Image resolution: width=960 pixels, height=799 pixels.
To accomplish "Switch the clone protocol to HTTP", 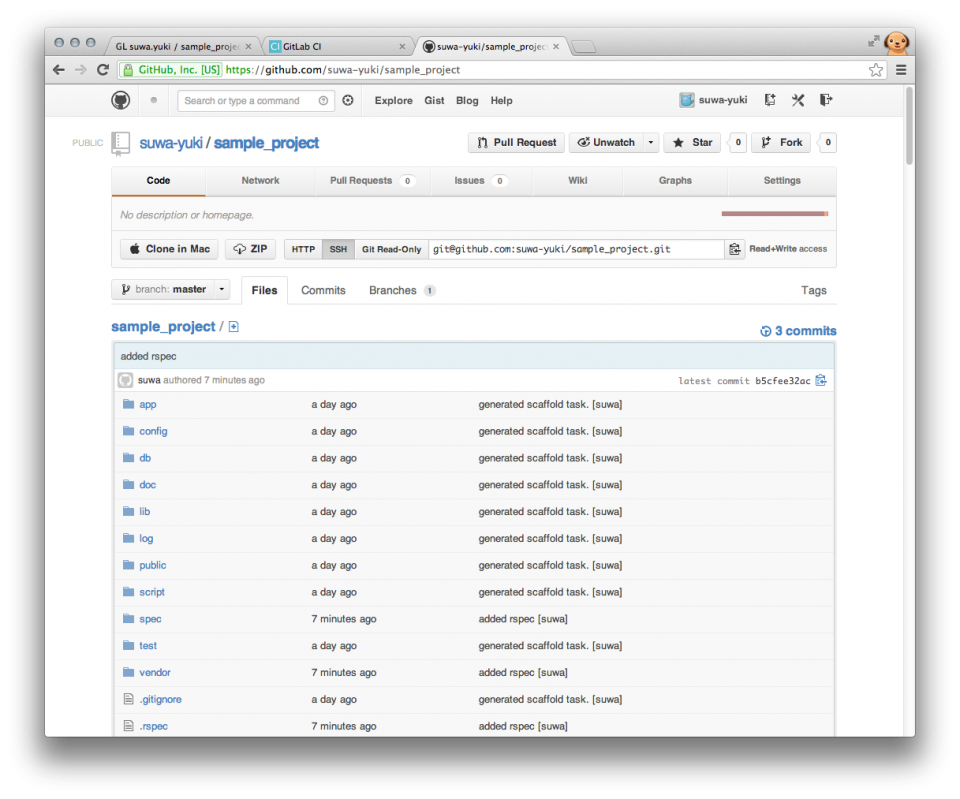I will [x=303, y=248].
